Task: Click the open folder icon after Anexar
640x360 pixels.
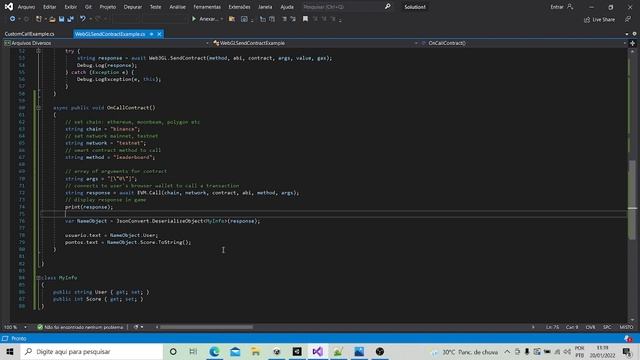Action: point(232,19)
